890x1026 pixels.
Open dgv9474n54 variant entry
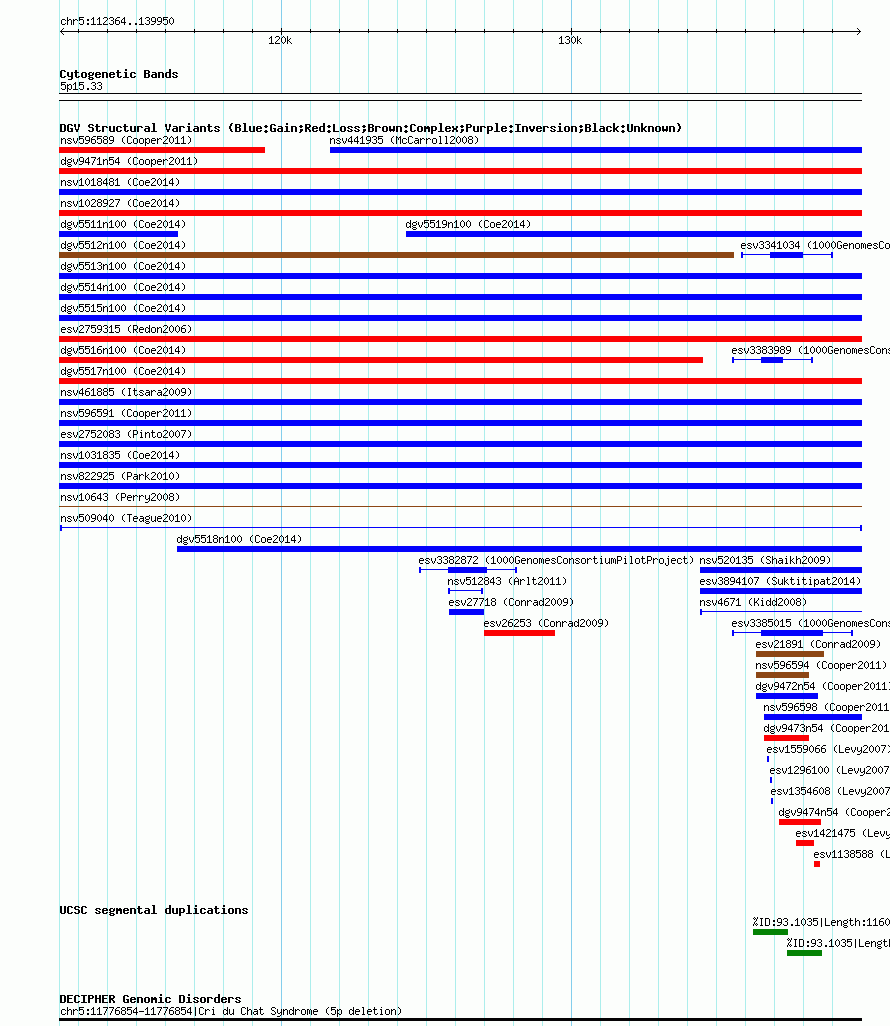834,811
